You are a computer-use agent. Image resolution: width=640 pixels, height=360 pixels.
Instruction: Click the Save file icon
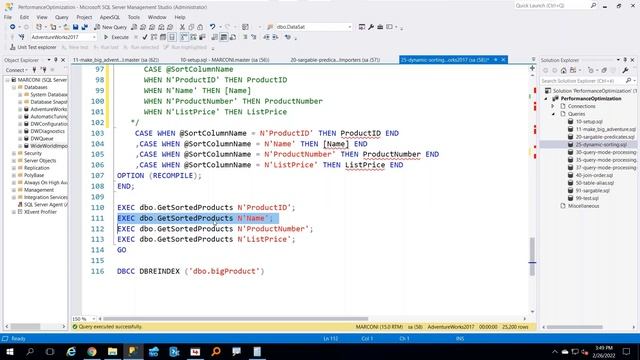click(76, 27)
